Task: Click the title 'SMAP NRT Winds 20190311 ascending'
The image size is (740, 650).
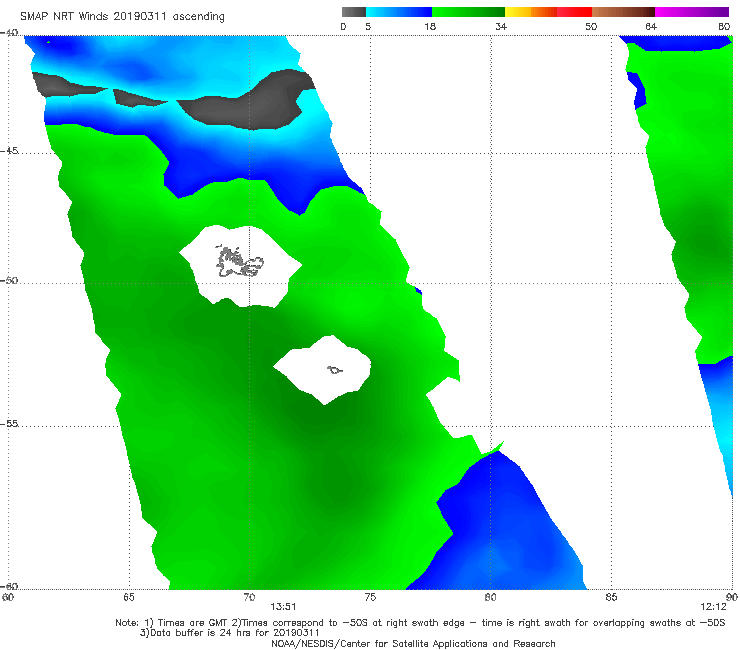Action: coord(122,17)
